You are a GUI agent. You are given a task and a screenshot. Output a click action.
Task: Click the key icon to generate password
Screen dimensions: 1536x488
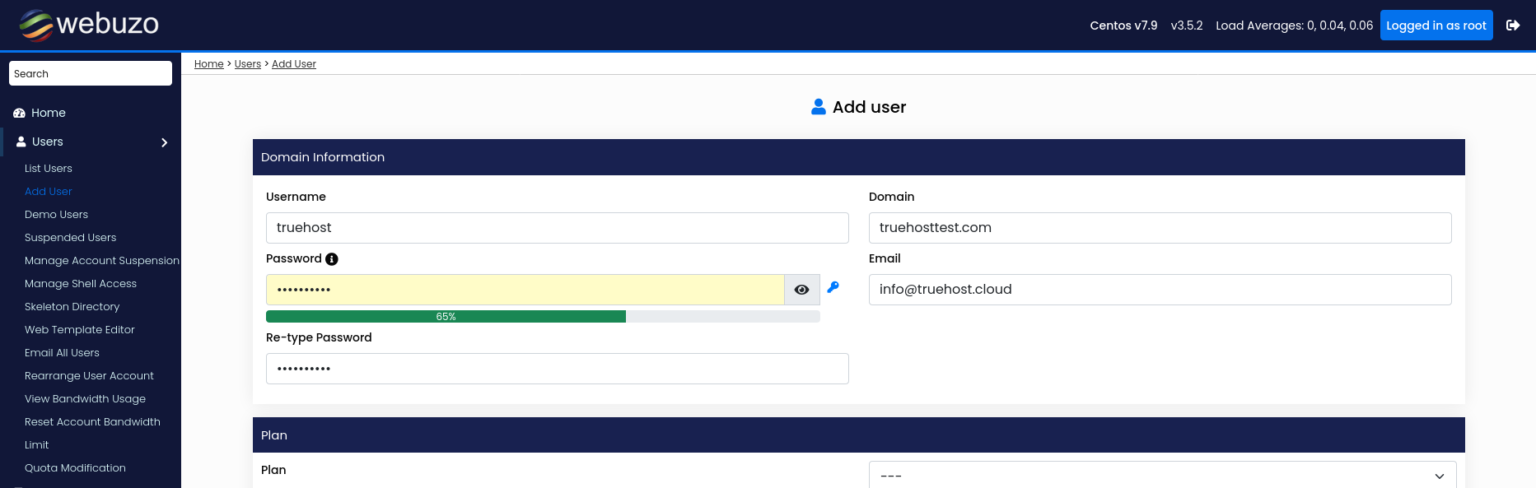click(833, 288)
